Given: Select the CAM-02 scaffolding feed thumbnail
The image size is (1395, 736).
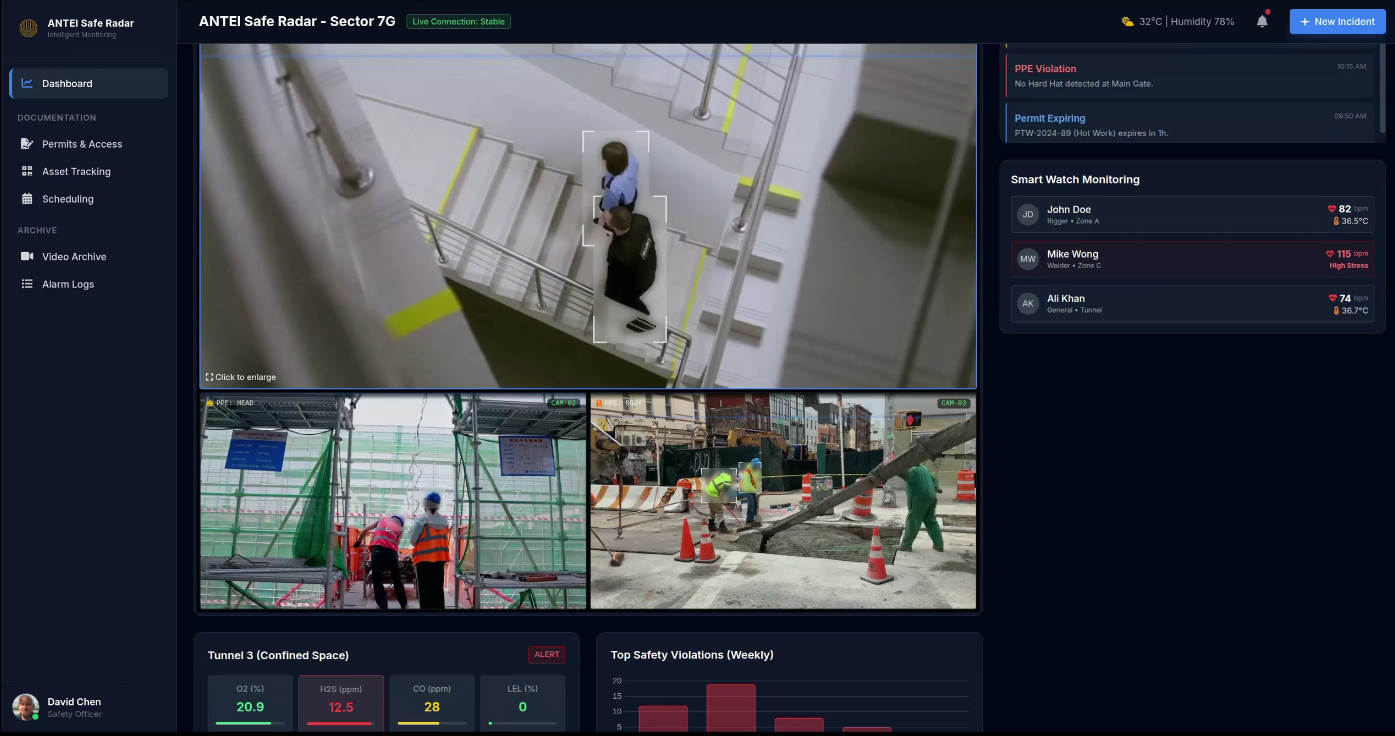Looking at the screenshot, I should (393, 501).
